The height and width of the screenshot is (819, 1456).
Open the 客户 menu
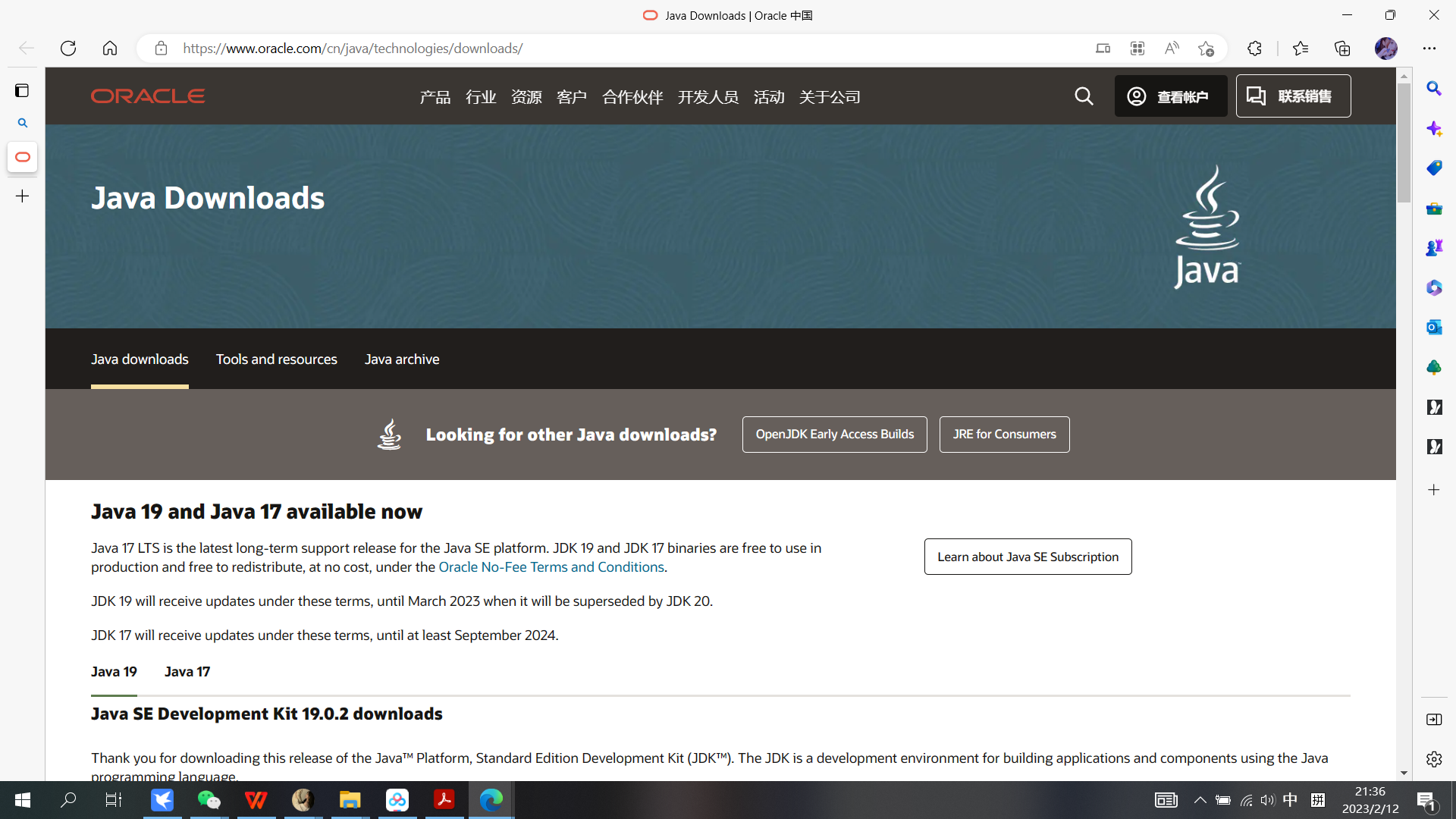572,97
